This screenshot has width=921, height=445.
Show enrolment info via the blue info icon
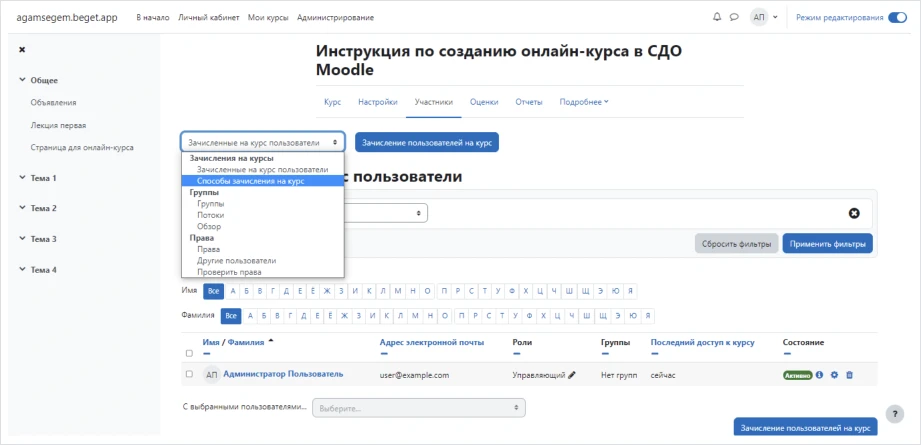point(820,375)
